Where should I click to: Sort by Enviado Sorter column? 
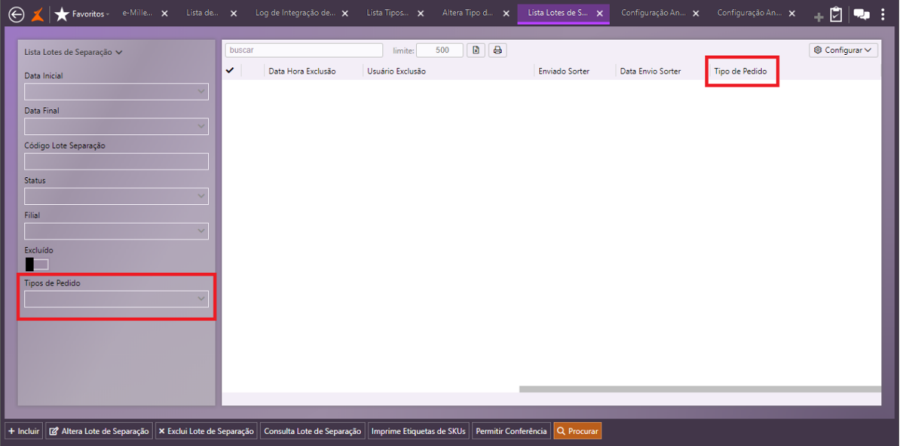click(564, 71)
